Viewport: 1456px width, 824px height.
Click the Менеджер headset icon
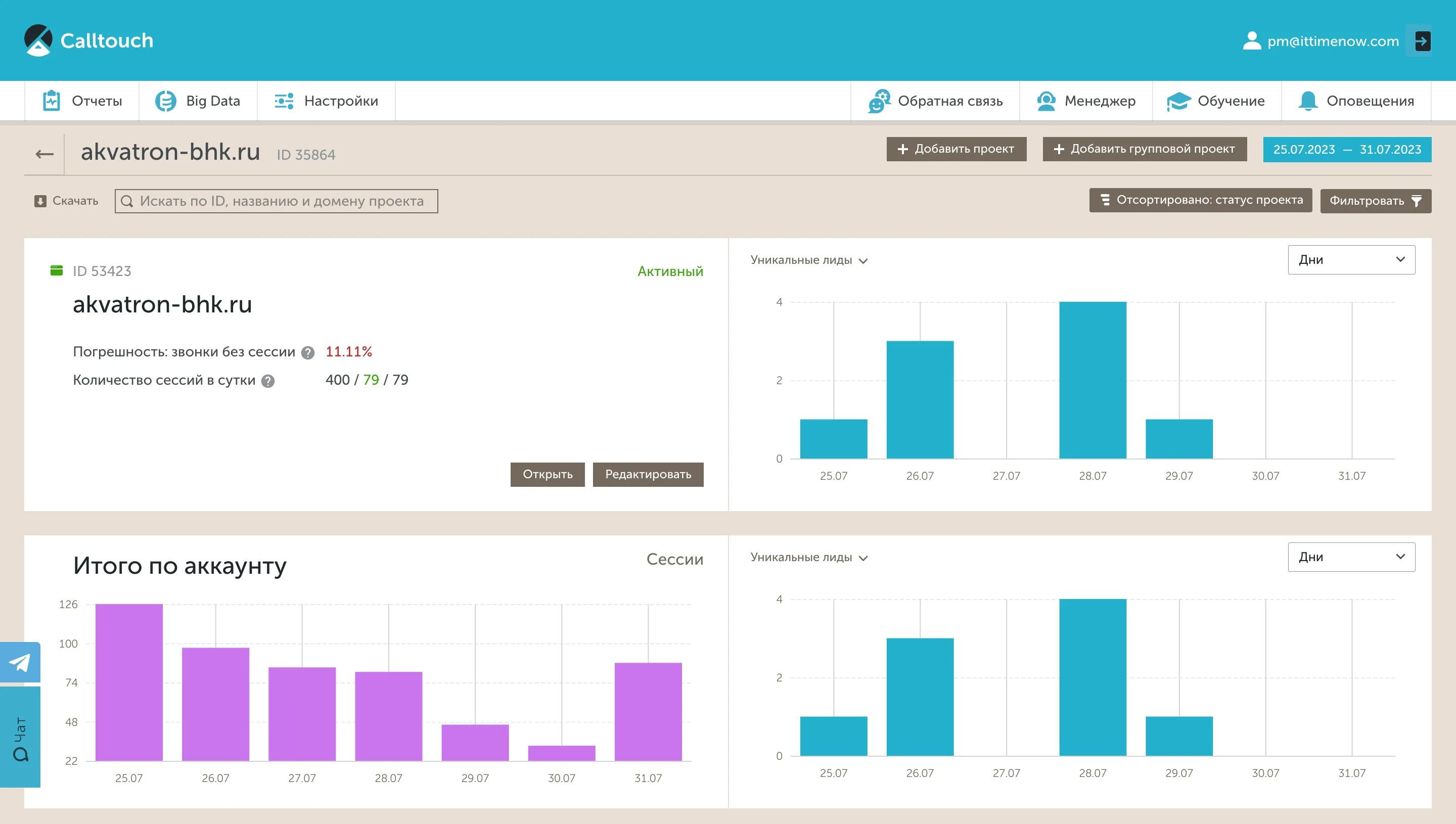1046,101
